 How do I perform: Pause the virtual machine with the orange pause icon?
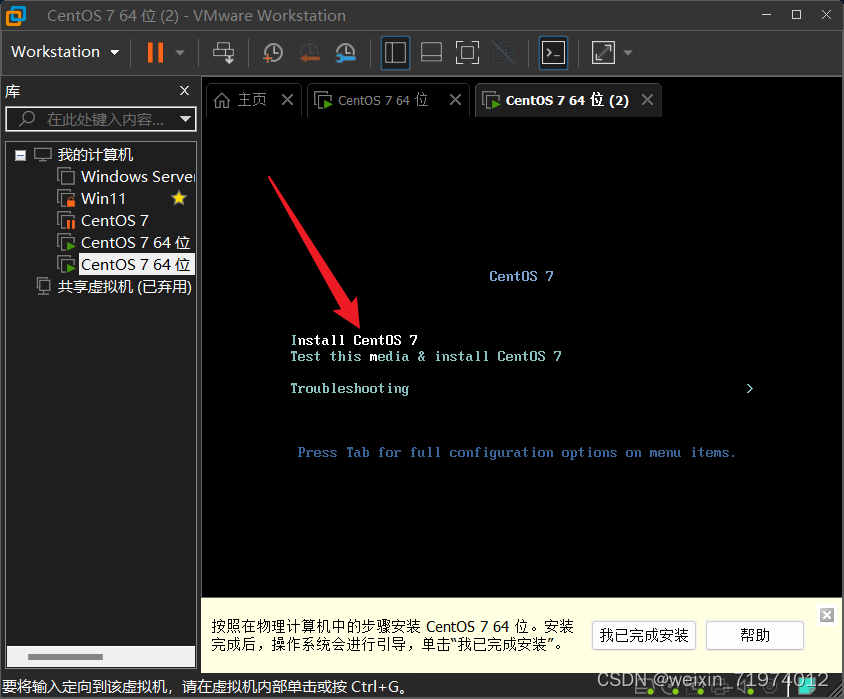(155, 52)
